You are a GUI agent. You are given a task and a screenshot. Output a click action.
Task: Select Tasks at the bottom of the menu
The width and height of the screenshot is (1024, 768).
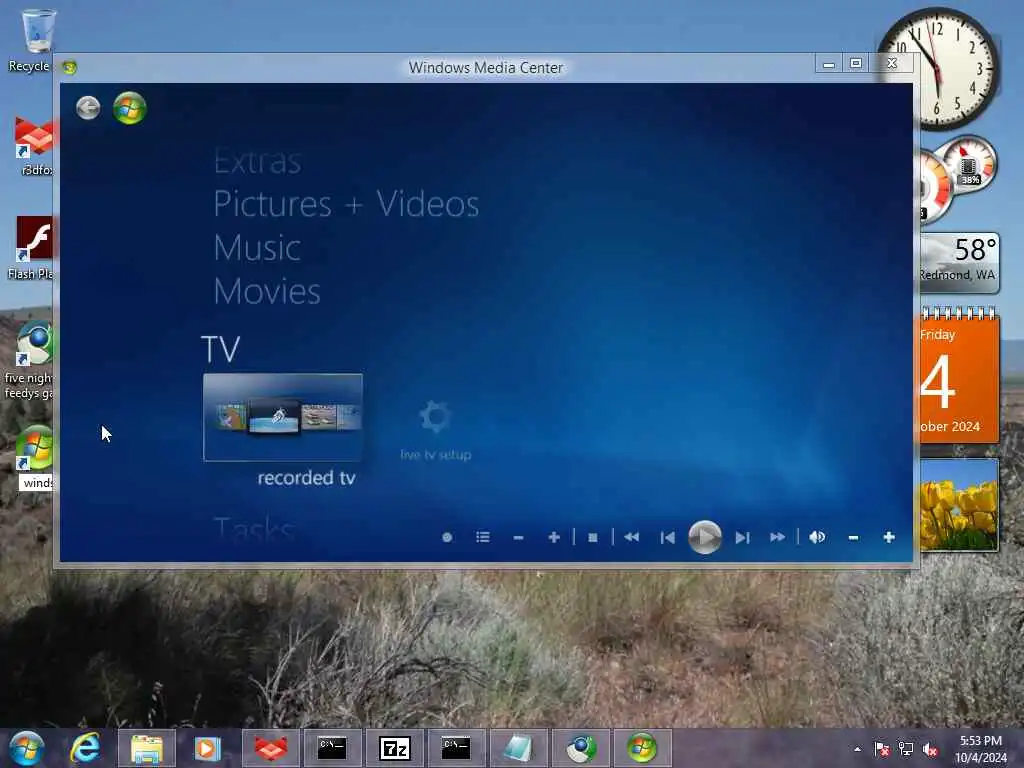[254, 529]
